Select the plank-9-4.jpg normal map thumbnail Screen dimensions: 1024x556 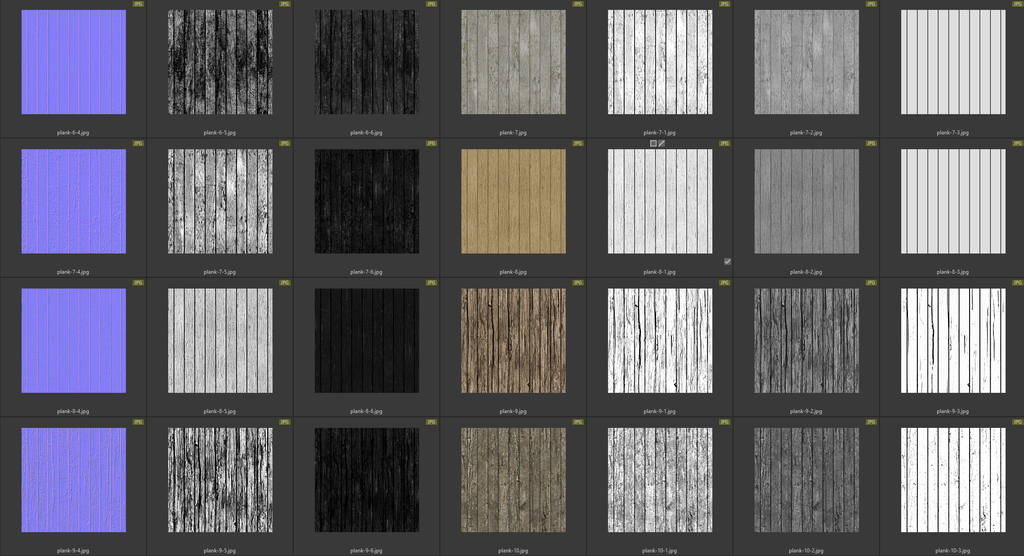click(73, 480)
